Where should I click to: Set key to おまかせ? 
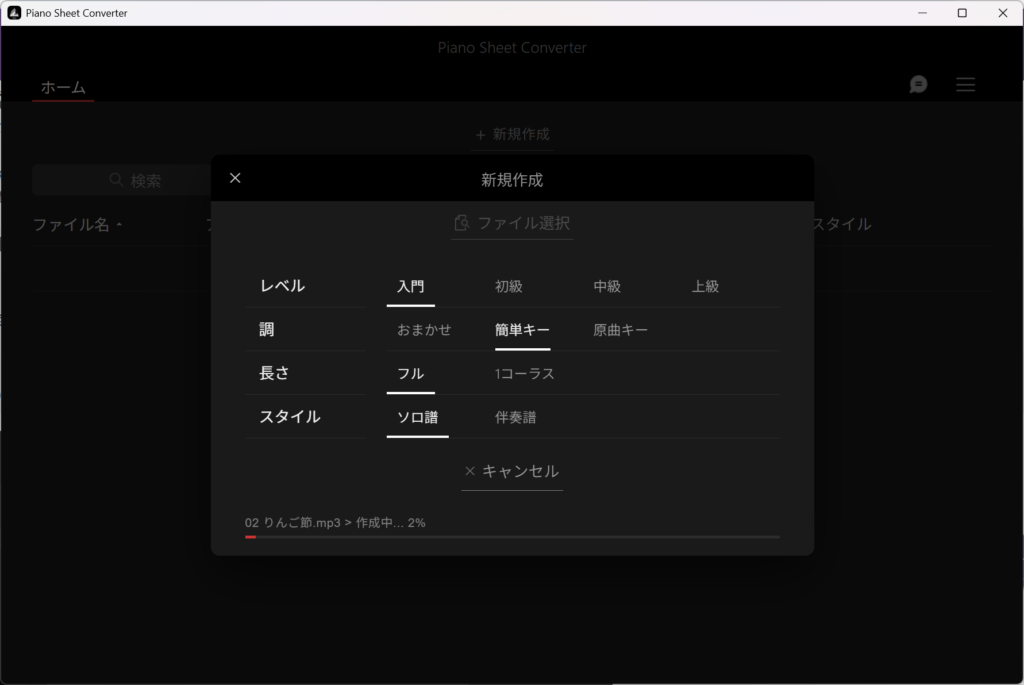click(x=424, y=330)
